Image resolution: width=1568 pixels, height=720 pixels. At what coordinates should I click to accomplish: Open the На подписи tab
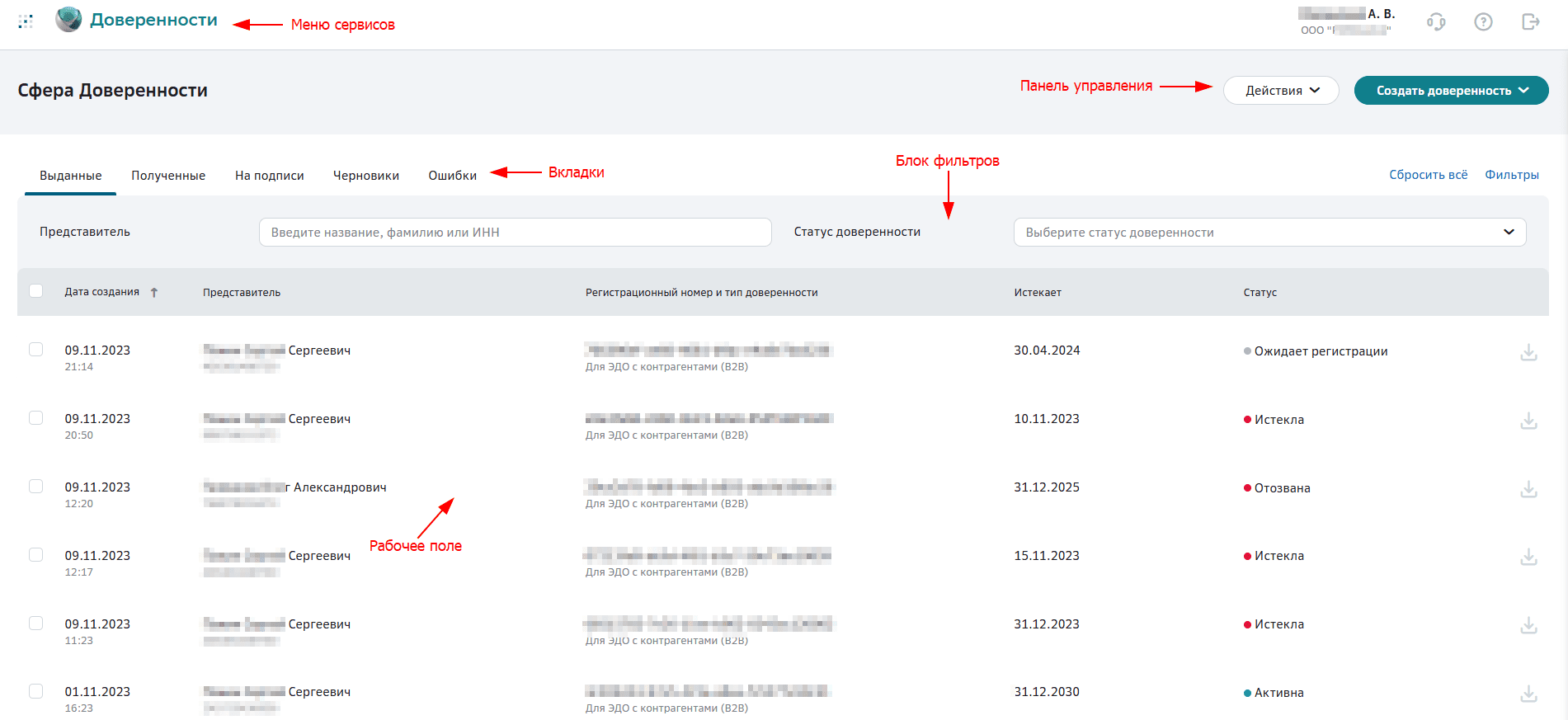(270, 176)
